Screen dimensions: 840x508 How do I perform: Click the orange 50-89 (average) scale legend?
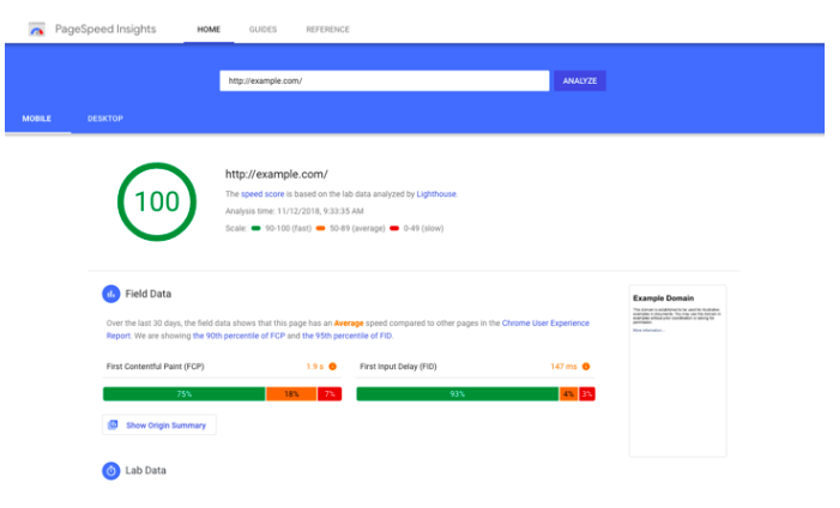coord(351,228)
